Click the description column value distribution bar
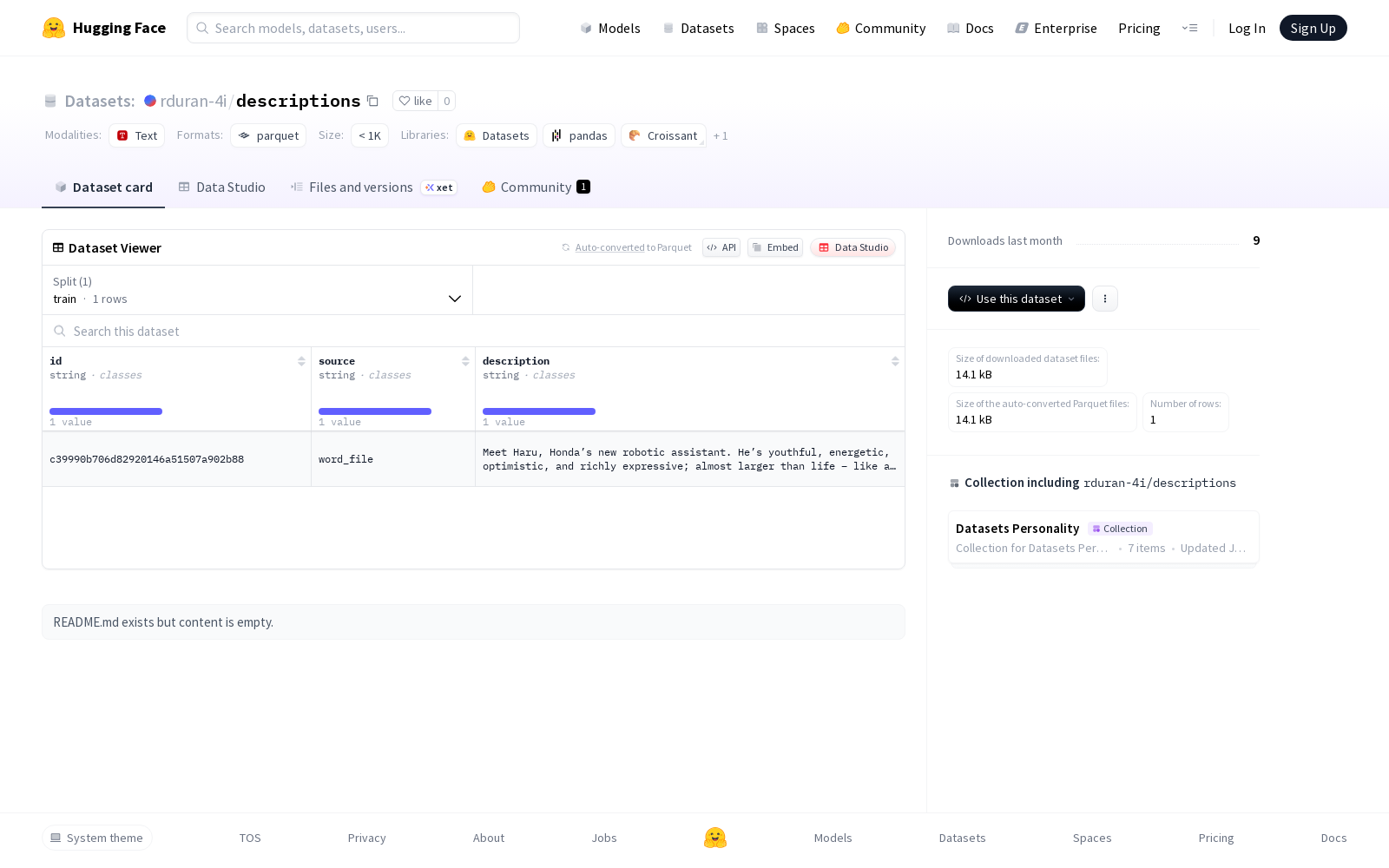 pyautogui.click(x=539, y=411)
